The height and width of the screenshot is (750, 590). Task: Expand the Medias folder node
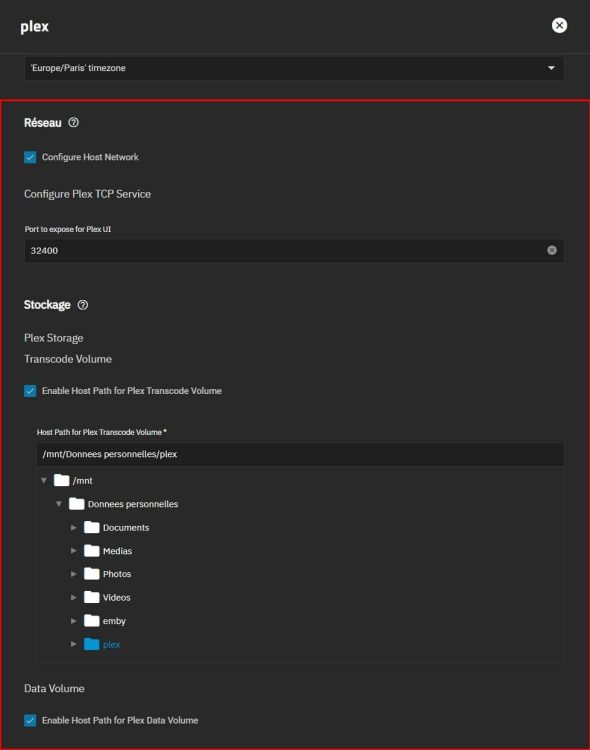[x=74, y=551]
